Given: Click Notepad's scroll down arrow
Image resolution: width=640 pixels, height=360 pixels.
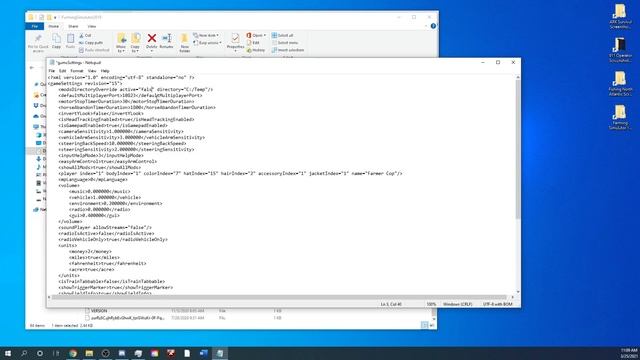Looking at the screenshot, I should point(518,292).
